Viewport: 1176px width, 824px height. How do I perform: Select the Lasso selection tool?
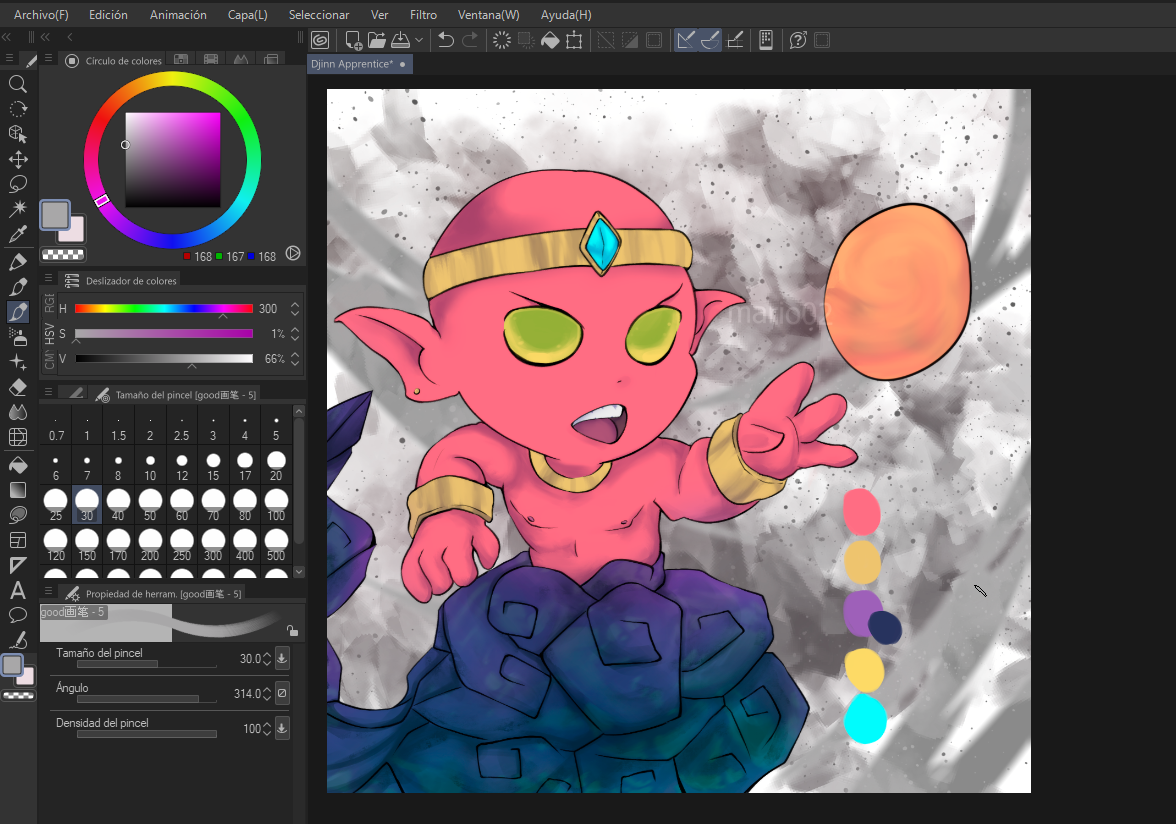point(17,184)
